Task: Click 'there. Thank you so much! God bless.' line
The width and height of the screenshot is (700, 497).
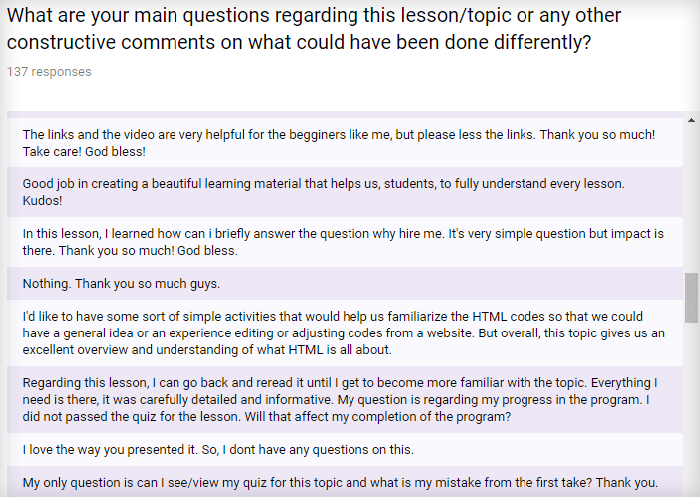Action: click(x=130, y=251)
